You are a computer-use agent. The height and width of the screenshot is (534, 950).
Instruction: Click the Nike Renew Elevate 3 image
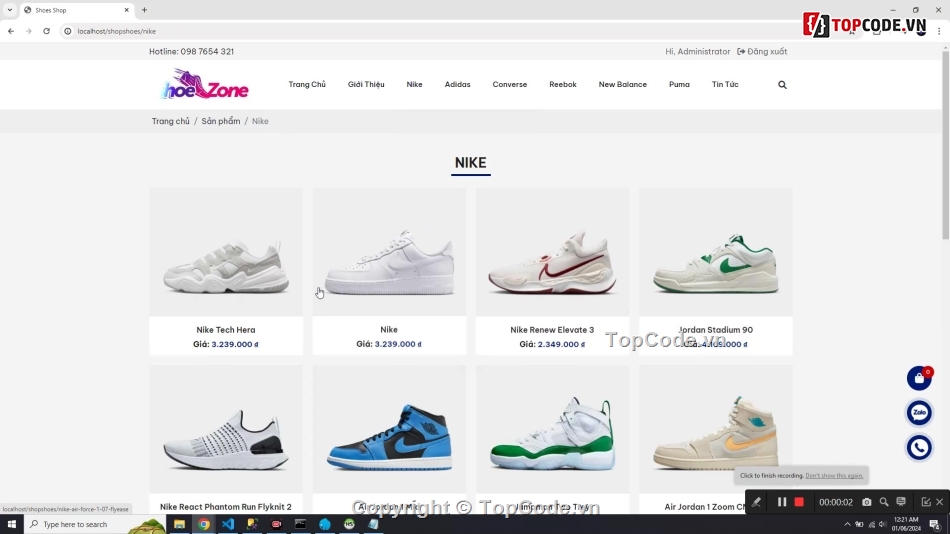pyautogui.click(x=552, y=253)
